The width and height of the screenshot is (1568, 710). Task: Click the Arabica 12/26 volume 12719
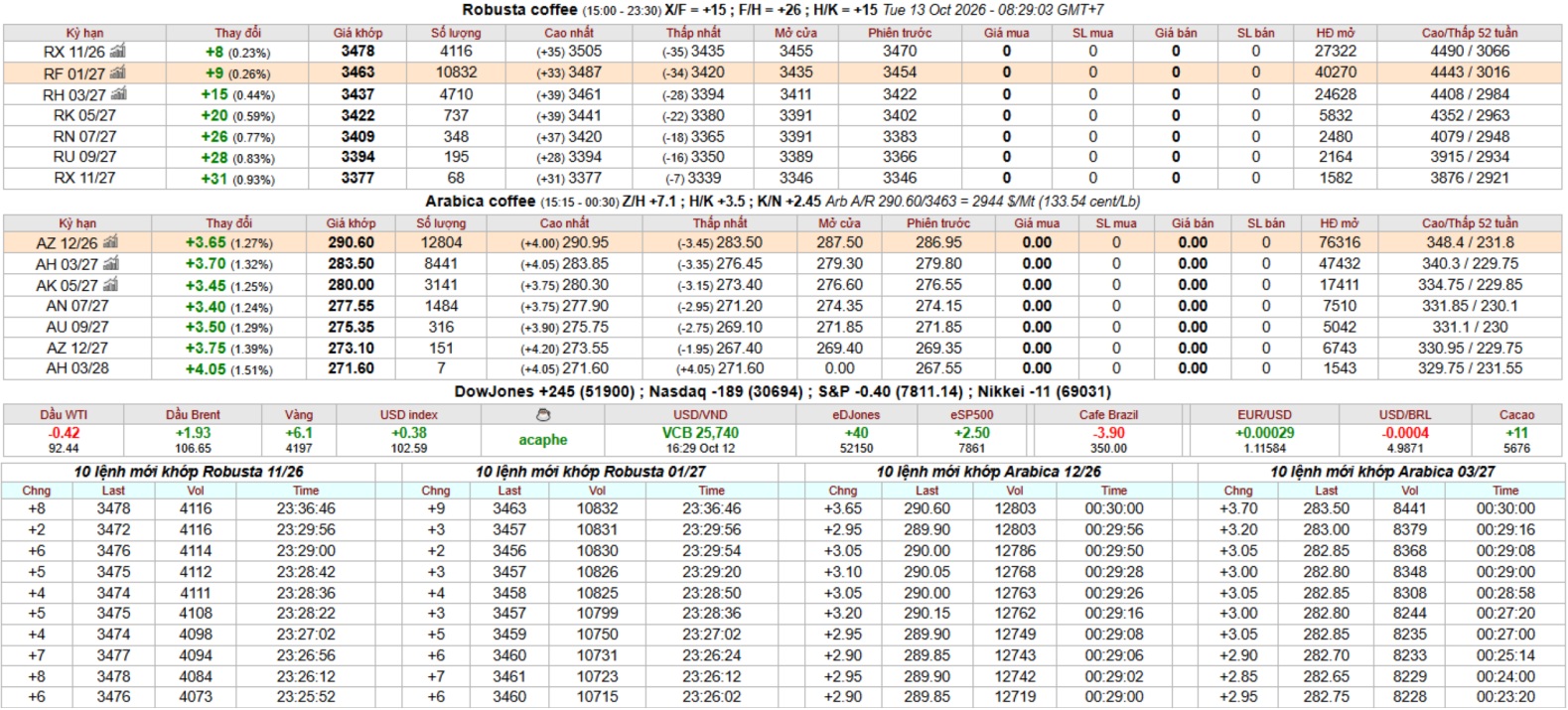[x=1015, y=697]
